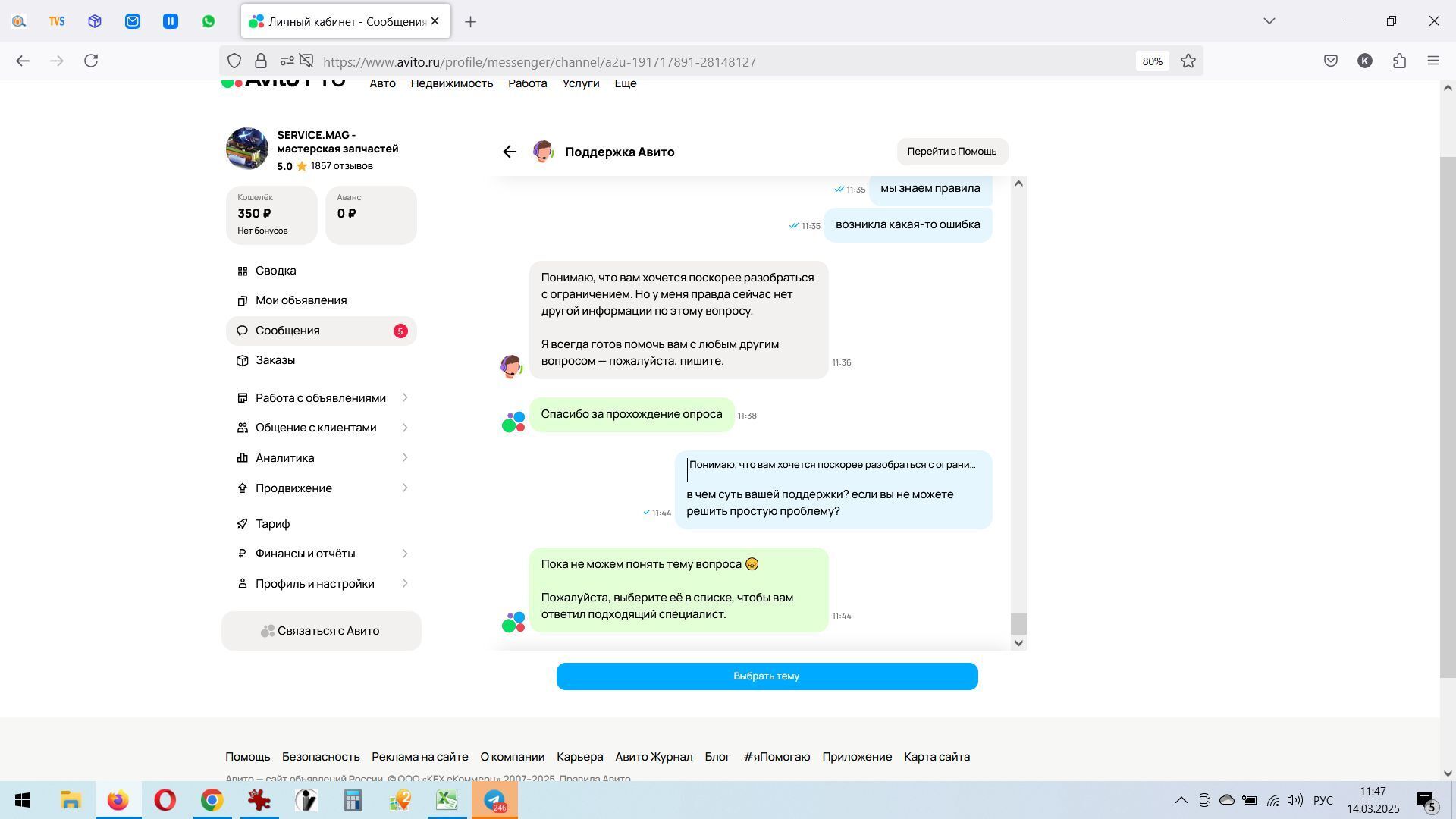
Task: Bookmark this page with star
Action: click(x=1188, y=61)
